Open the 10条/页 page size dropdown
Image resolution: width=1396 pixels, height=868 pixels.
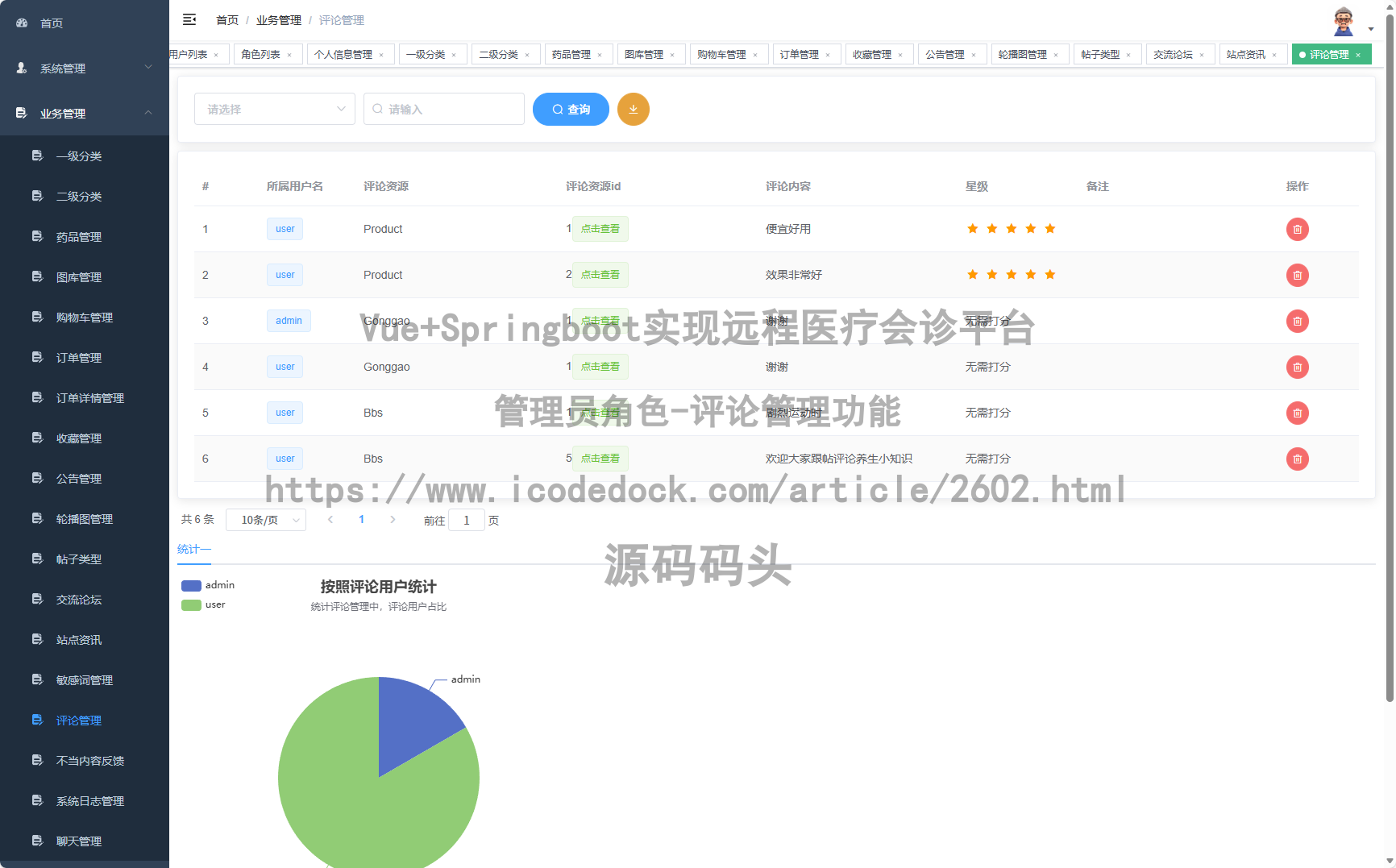click(266, 520)
